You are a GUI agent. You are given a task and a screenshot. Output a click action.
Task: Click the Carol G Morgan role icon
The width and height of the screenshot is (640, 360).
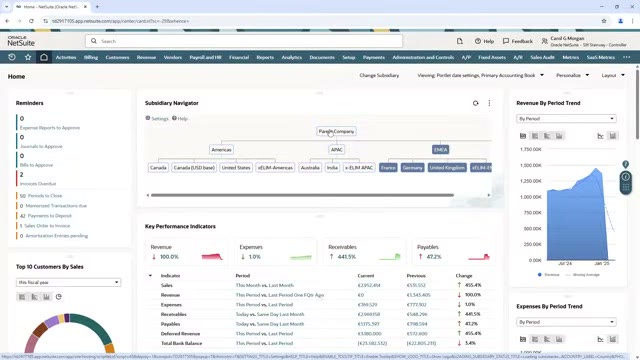click(544, 41)
